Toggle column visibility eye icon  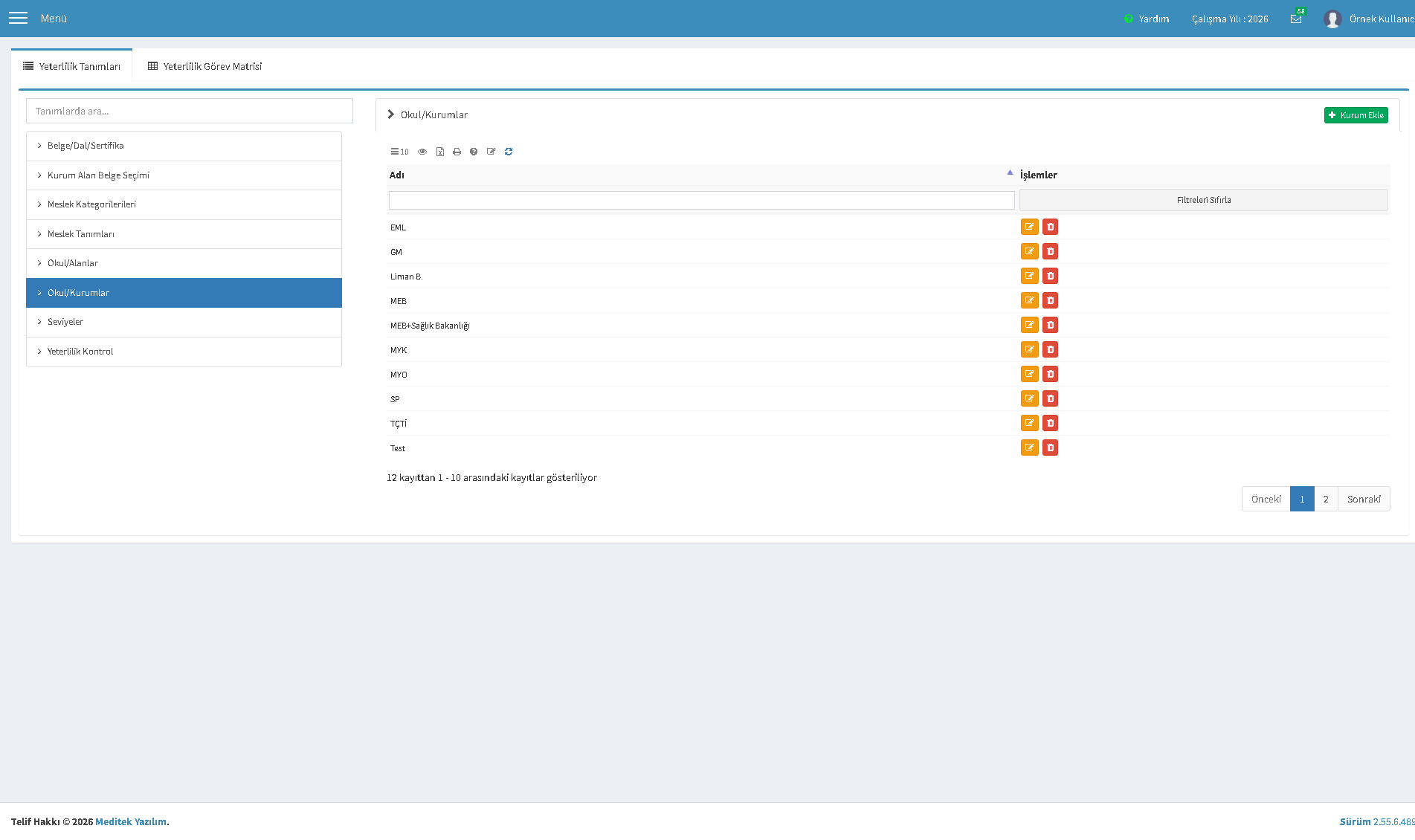click(422, 152)
